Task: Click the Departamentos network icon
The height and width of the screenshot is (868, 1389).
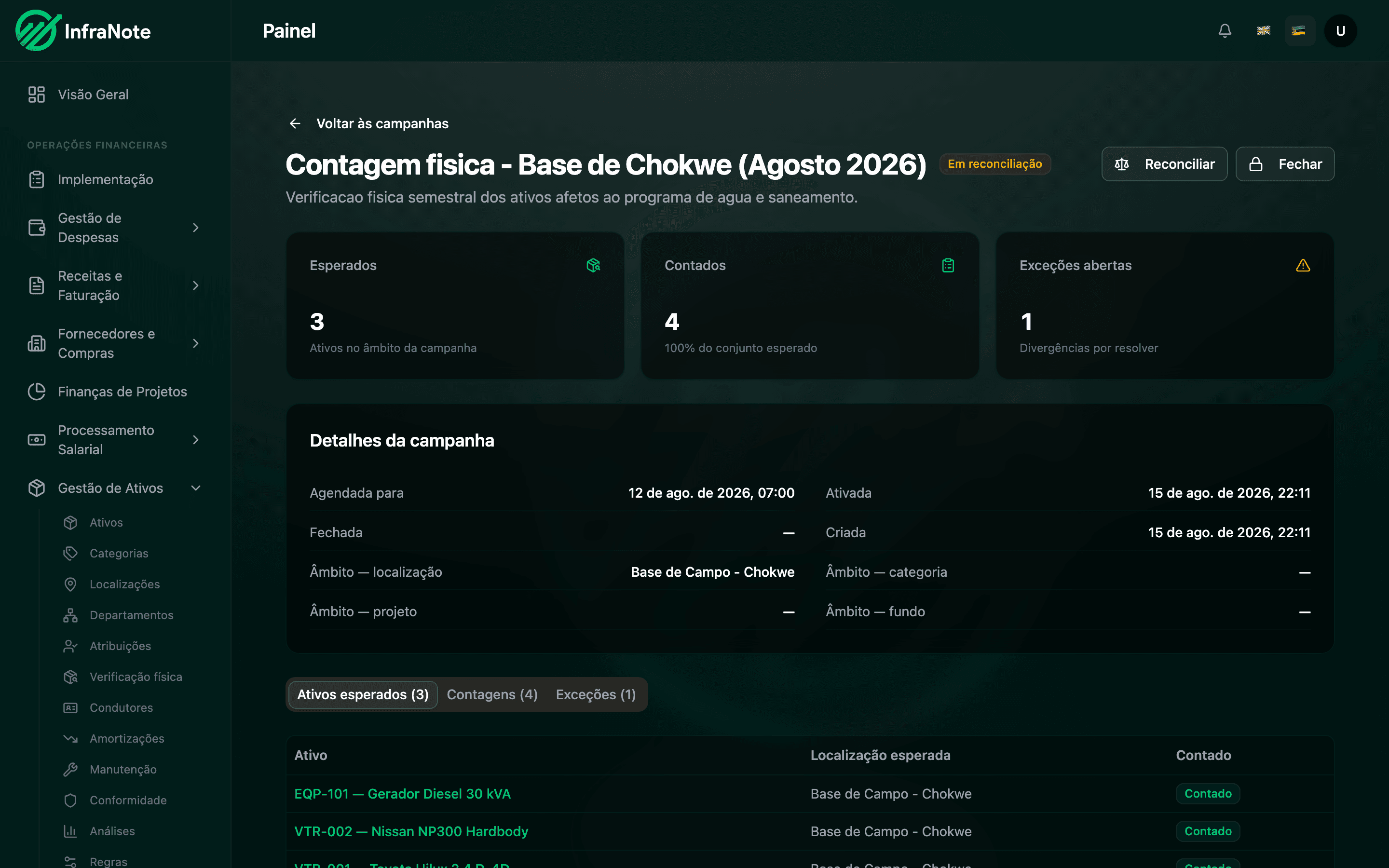Action: coord(70,615)
